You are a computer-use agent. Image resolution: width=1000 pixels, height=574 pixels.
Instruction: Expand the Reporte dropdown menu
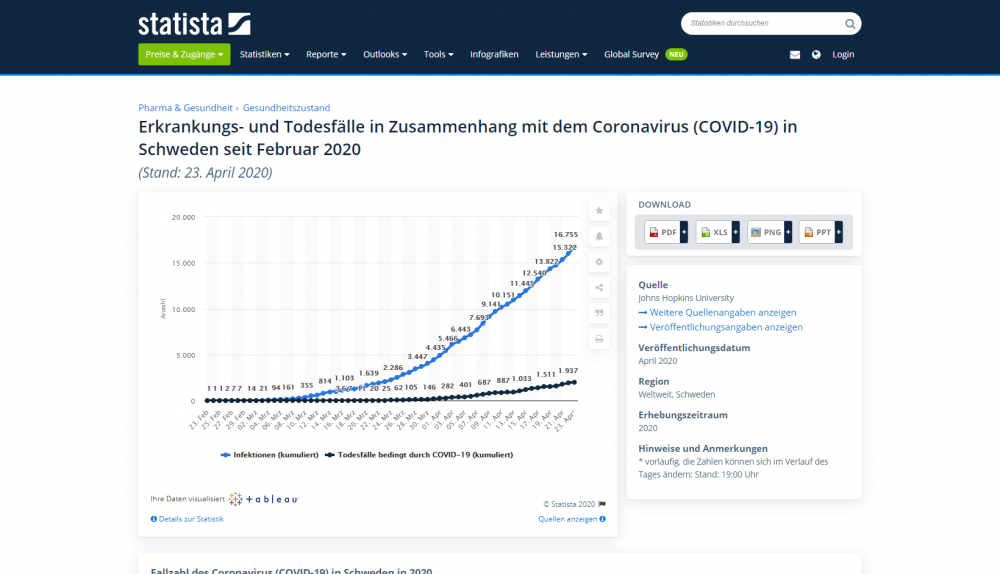326,54
